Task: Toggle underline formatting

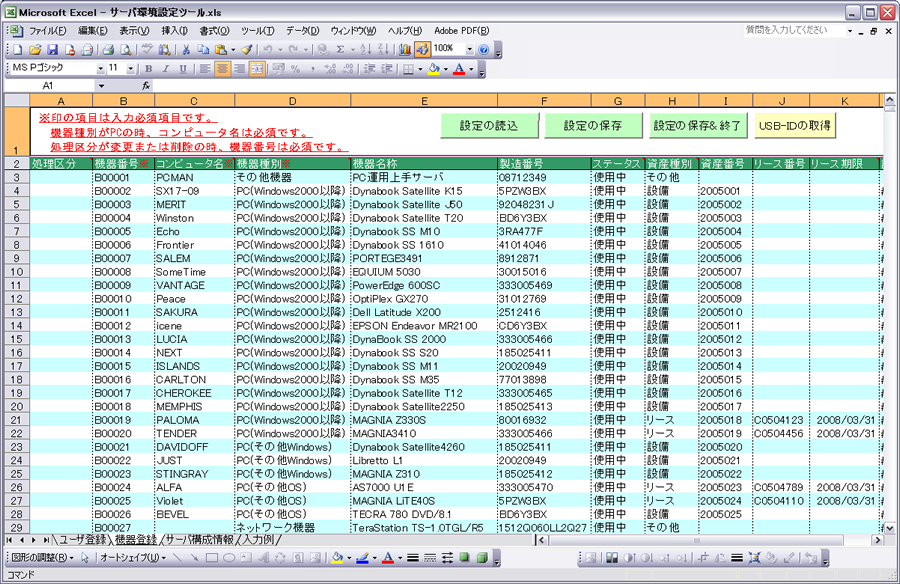Action: pyautogui.click(x=180, y=69)
